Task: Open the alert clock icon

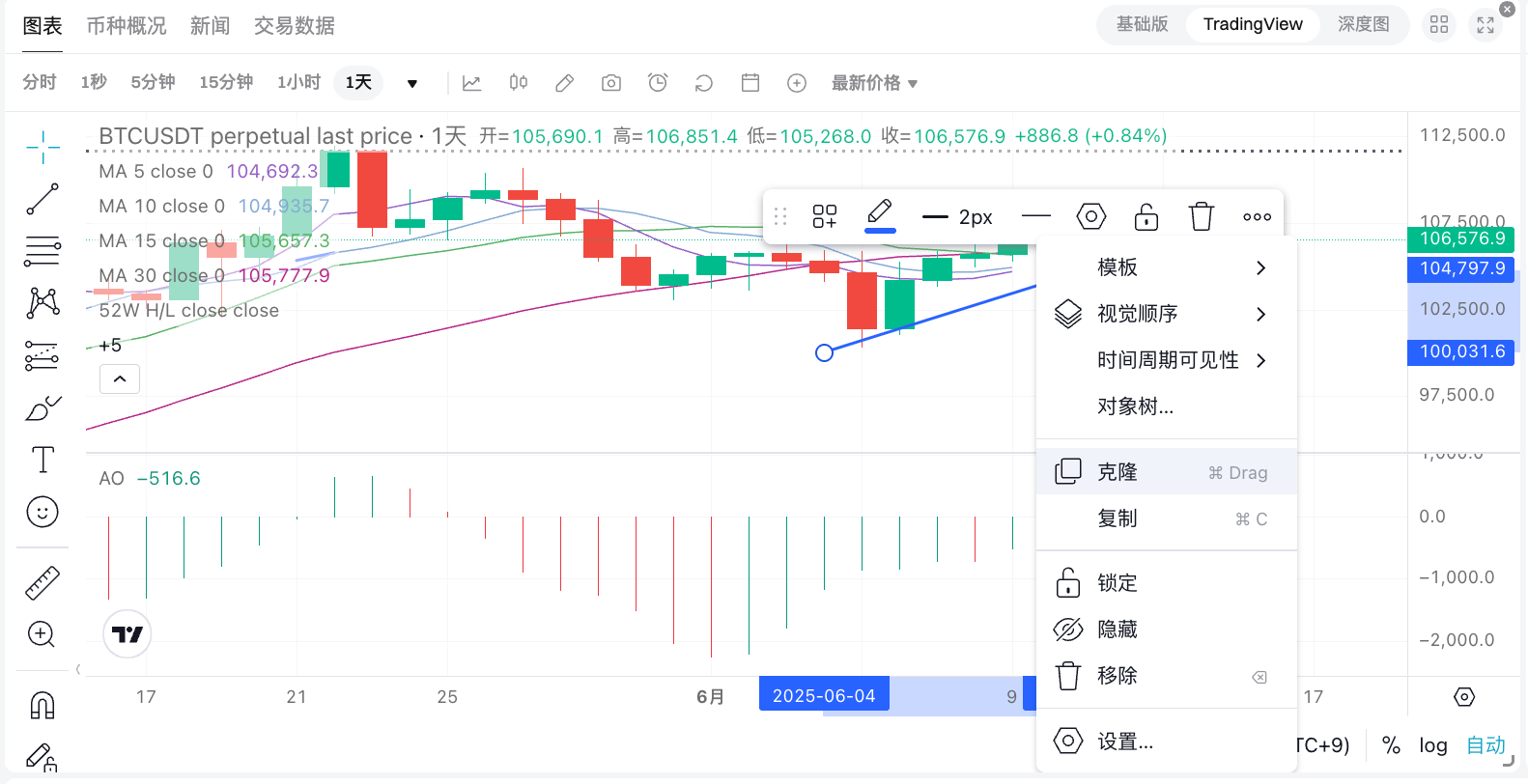Action: (x=658, y=83)
